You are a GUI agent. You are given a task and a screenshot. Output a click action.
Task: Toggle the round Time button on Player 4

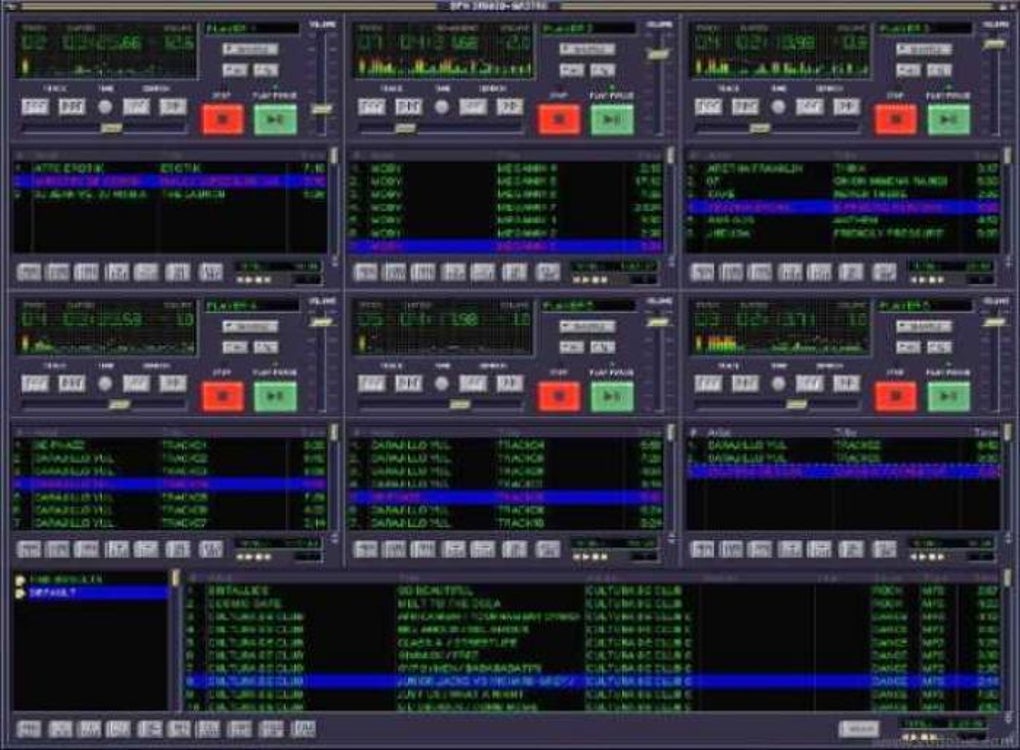[x=105, y=383]
